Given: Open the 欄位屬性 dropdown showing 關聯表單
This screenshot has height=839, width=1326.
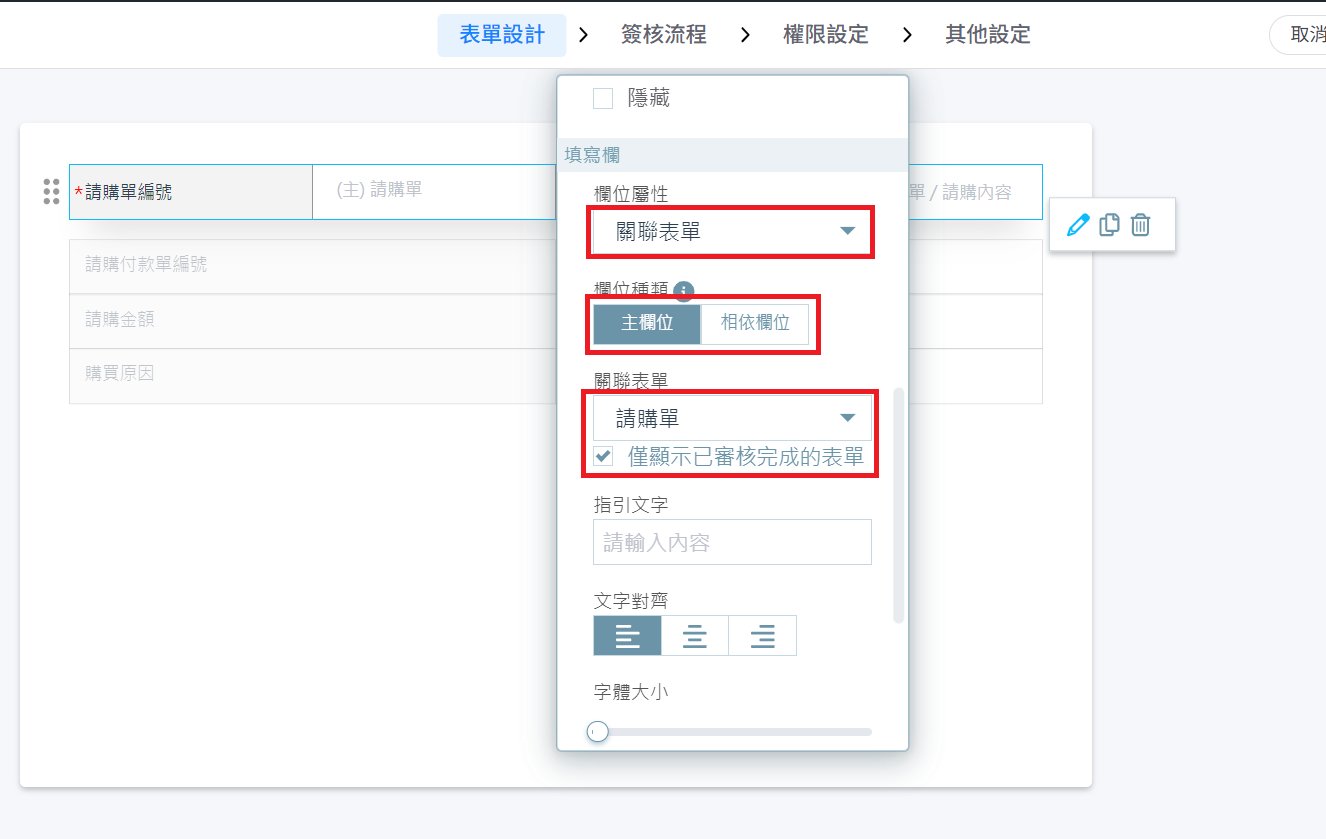Looking at the screenshot, I should point(732,231).
